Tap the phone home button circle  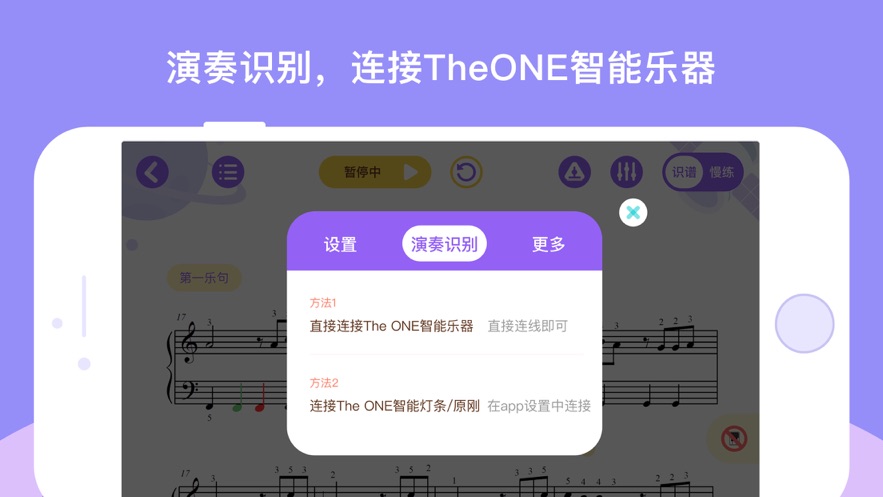804,324
